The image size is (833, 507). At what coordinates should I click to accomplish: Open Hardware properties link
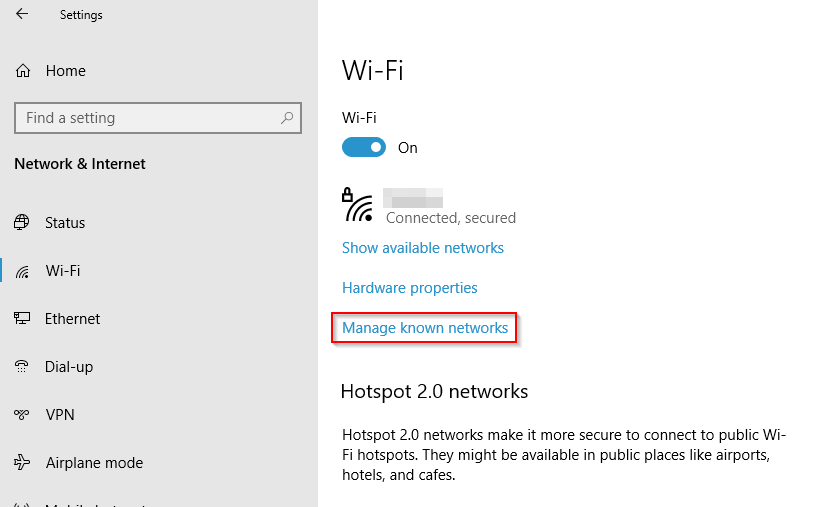pyautogui.click(x=410, y=288)
